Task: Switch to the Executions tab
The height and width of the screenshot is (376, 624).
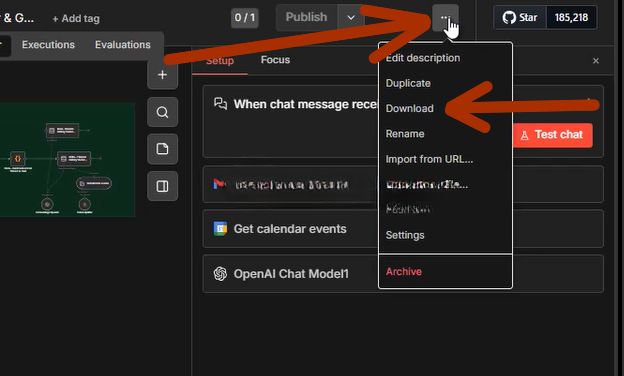Action: coord(48,45)
